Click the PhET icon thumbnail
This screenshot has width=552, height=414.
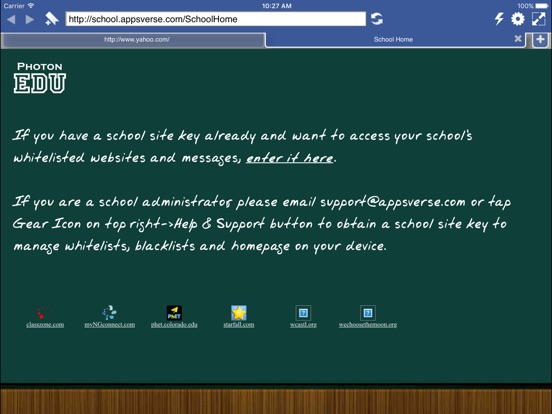174,313
